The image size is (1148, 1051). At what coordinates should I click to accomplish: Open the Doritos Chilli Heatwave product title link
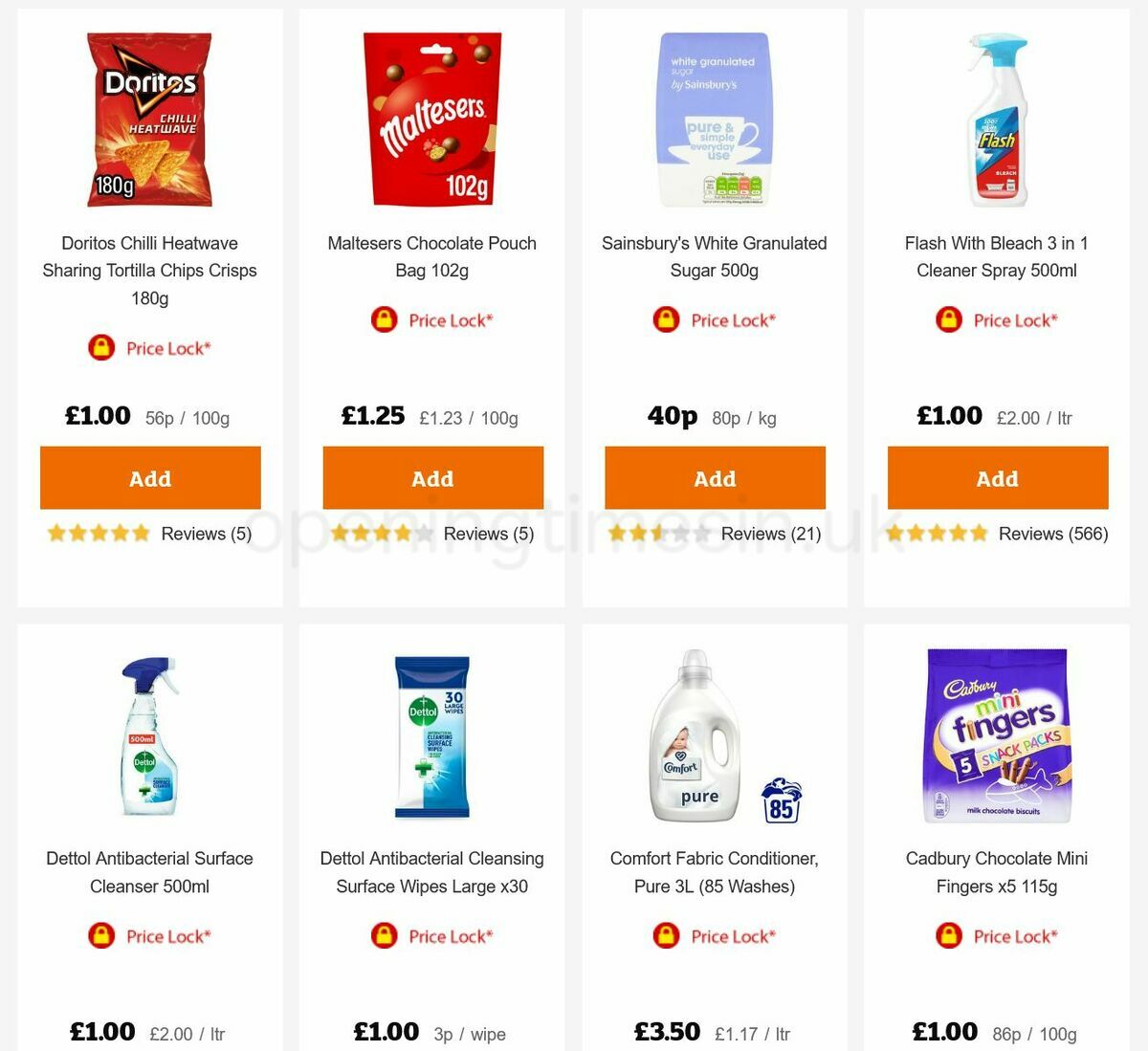(149, 271)
